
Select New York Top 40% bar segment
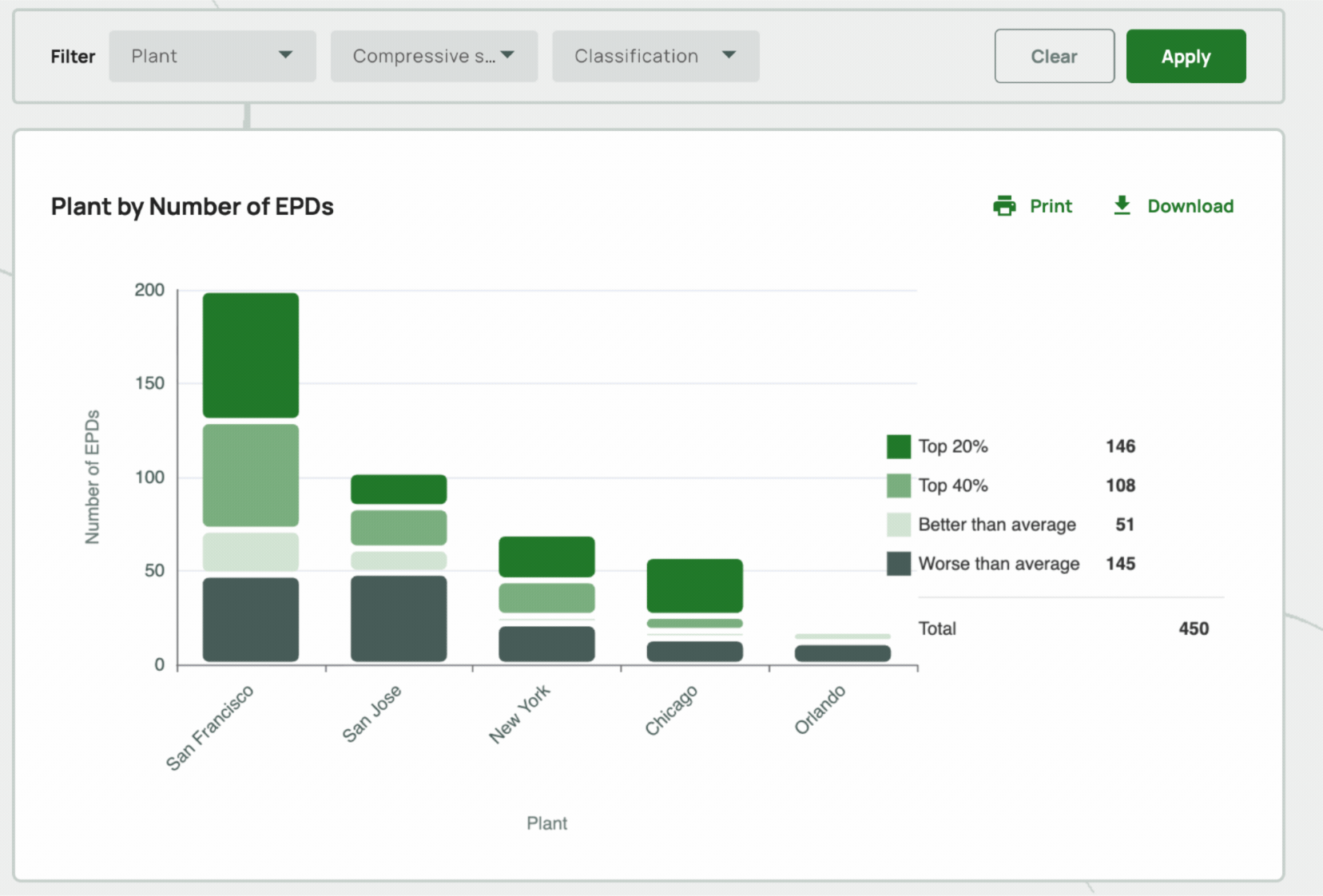pos(546,598)
